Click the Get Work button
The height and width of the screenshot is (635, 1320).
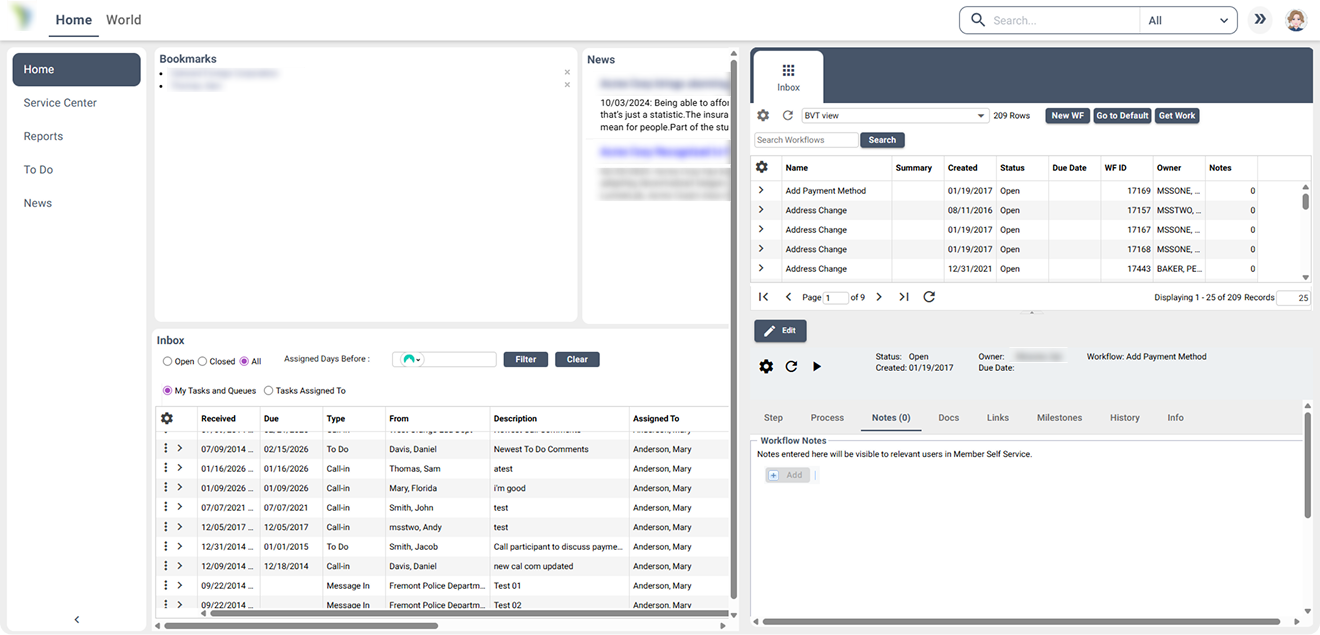[x=1177, y=116]
